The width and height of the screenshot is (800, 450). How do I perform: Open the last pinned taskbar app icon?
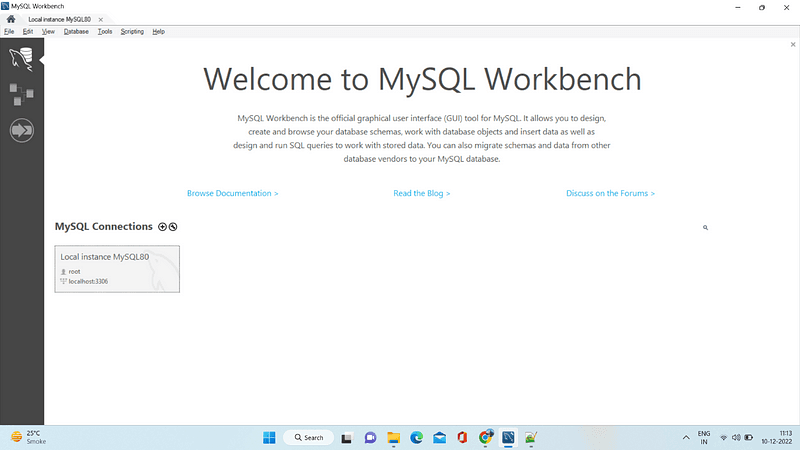[531, 438]
